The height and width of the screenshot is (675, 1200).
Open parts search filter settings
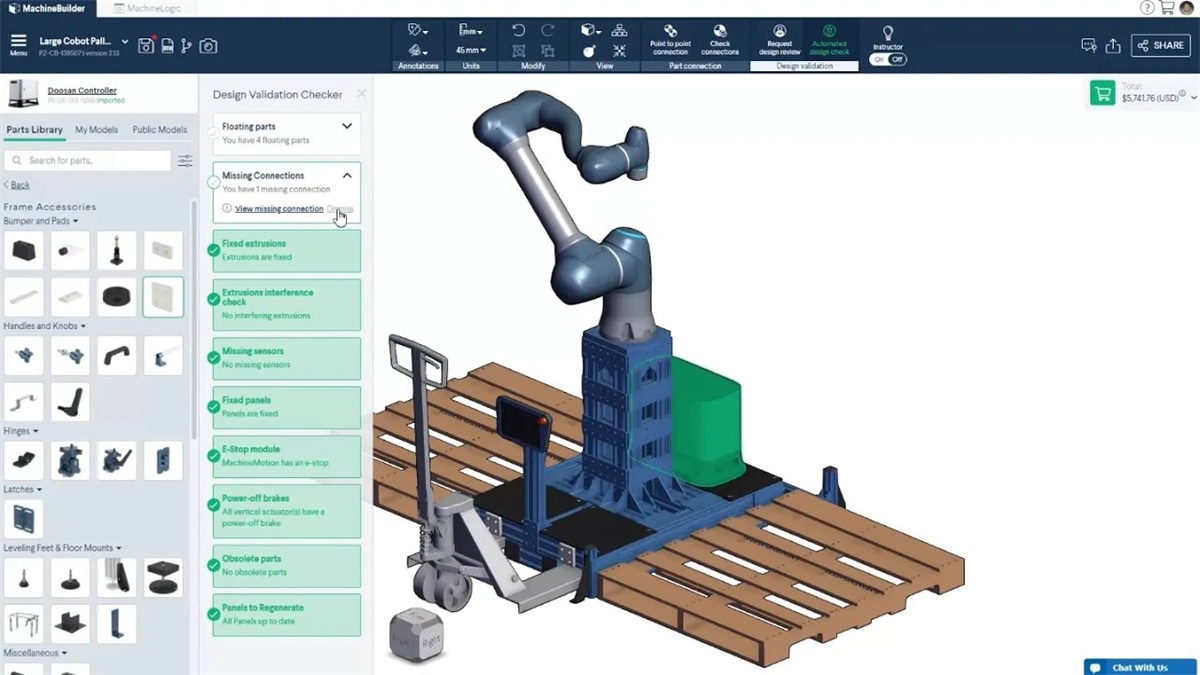185,161
